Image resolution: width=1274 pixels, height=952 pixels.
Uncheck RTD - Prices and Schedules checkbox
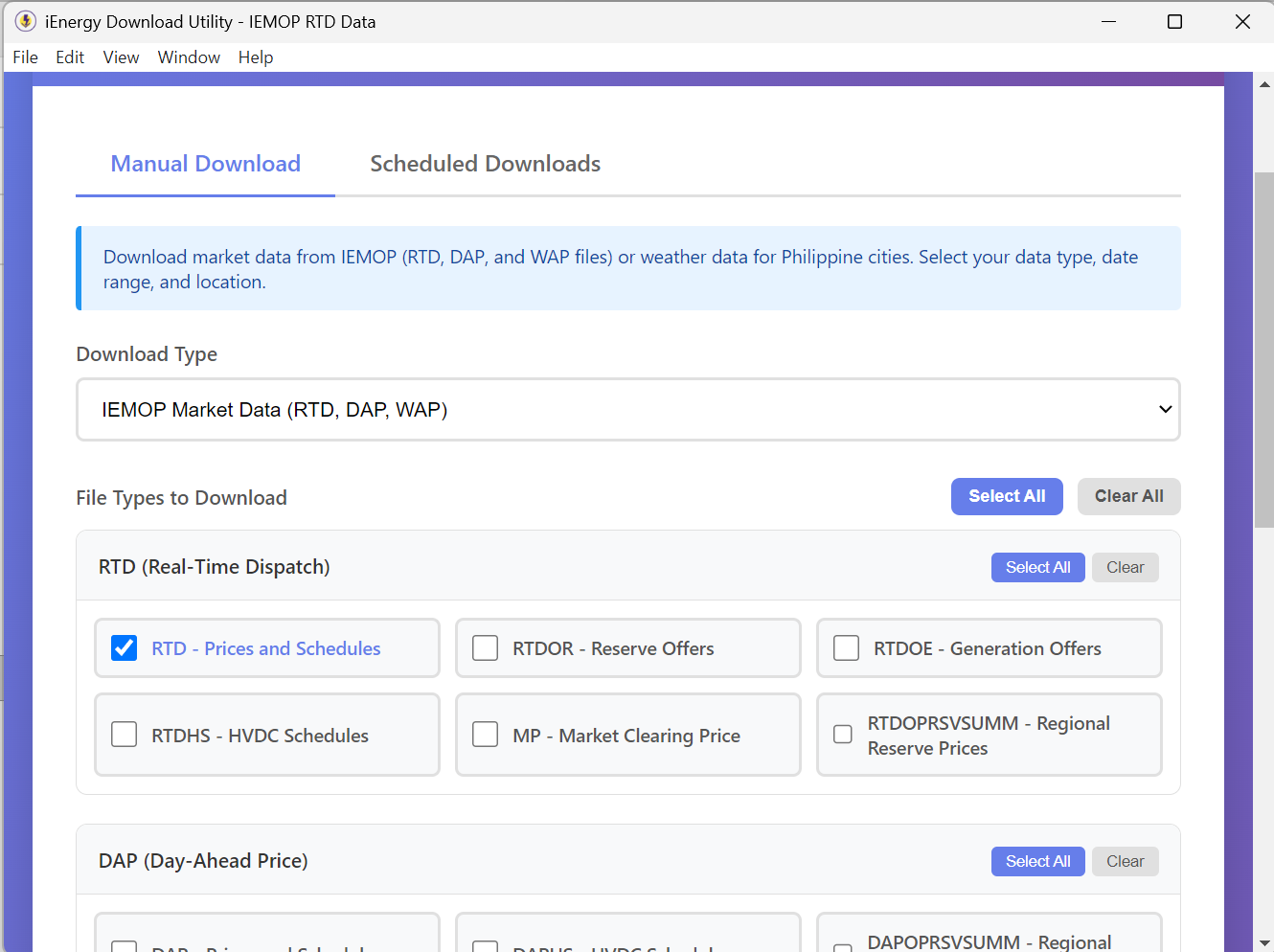click(125, 648)
